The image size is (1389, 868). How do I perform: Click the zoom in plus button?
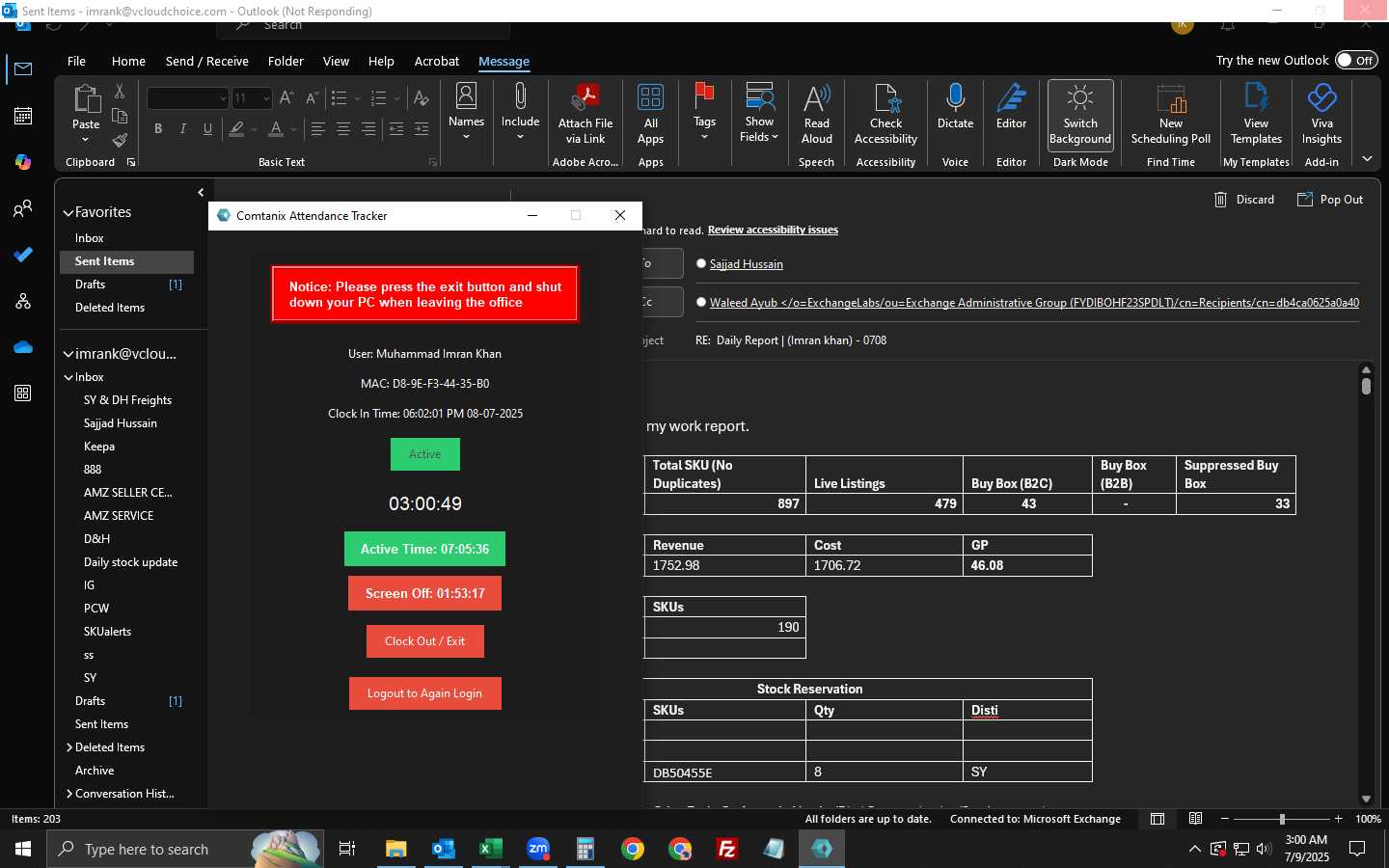click(1338, 819)
